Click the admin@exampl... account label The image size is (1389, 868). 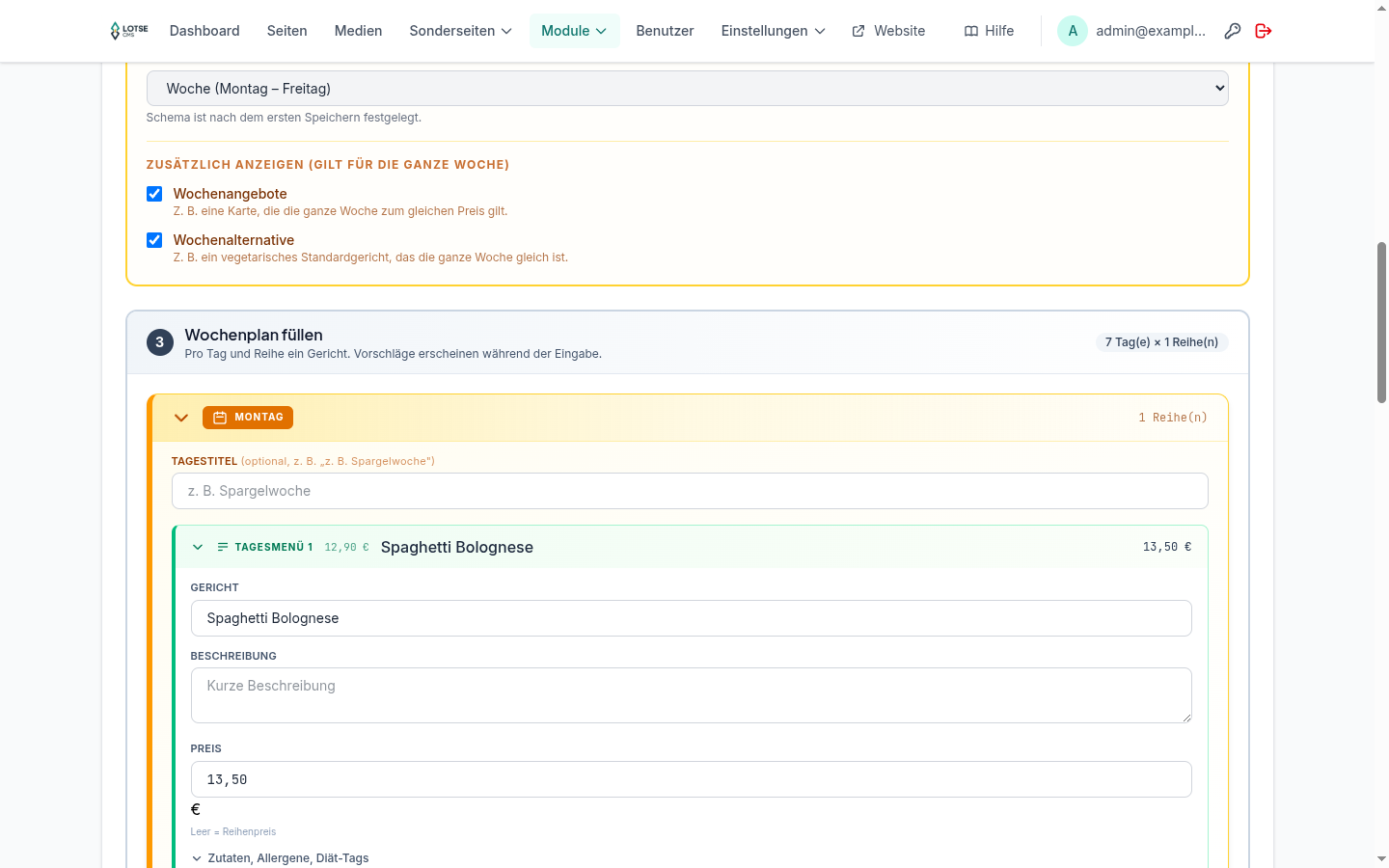1151,31
